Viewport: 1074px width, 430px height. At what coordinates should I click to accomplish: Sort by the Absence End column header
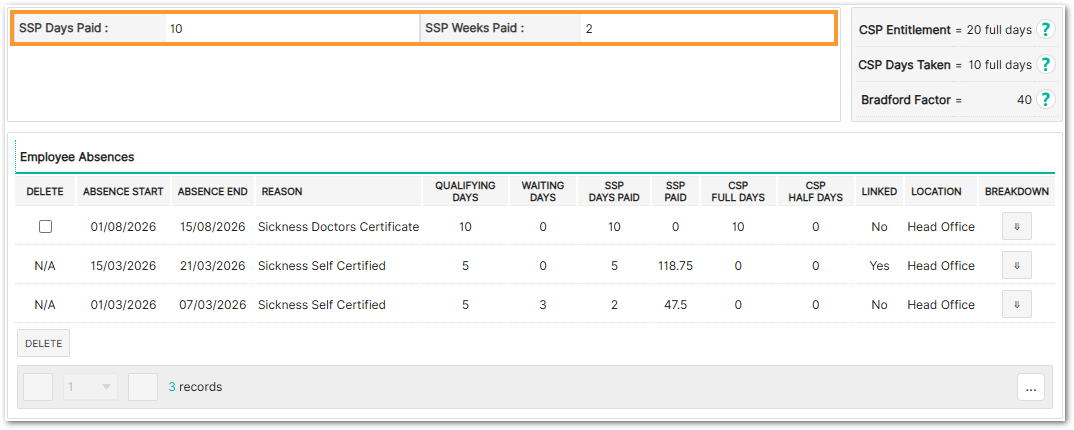coord(212,192)
